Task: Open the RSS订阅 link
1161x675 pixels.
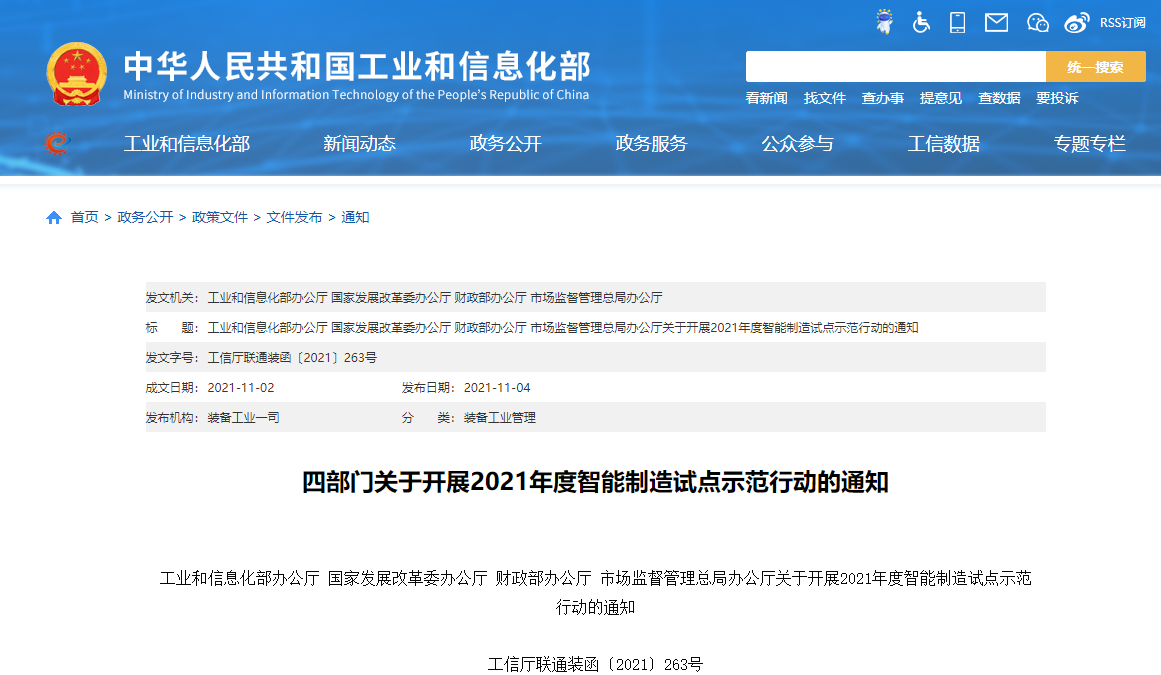Action: point(1122,23)
